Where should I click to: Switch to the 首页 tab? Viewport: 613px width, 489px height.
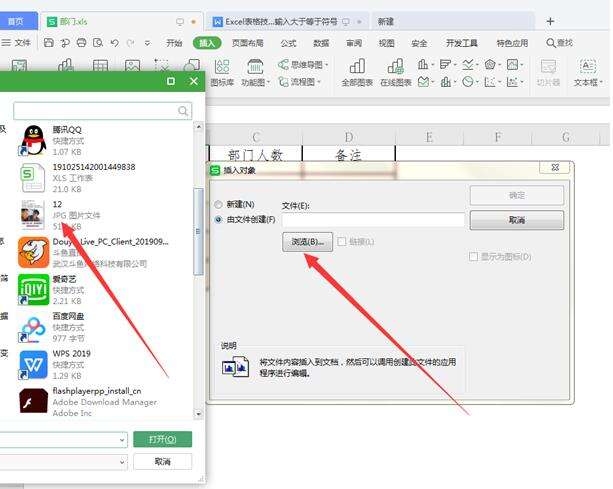(18, 21)
